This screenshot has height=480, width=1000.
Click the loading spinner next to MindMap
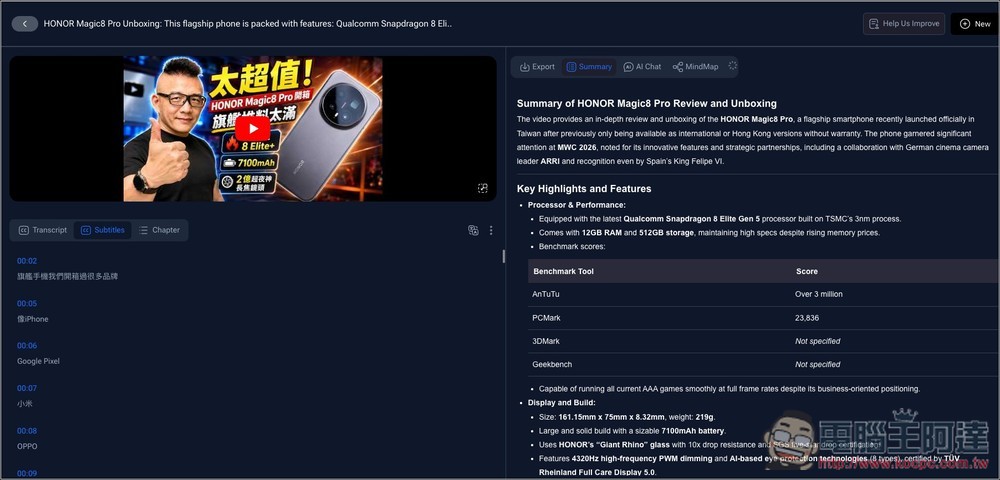pos(732,66)
